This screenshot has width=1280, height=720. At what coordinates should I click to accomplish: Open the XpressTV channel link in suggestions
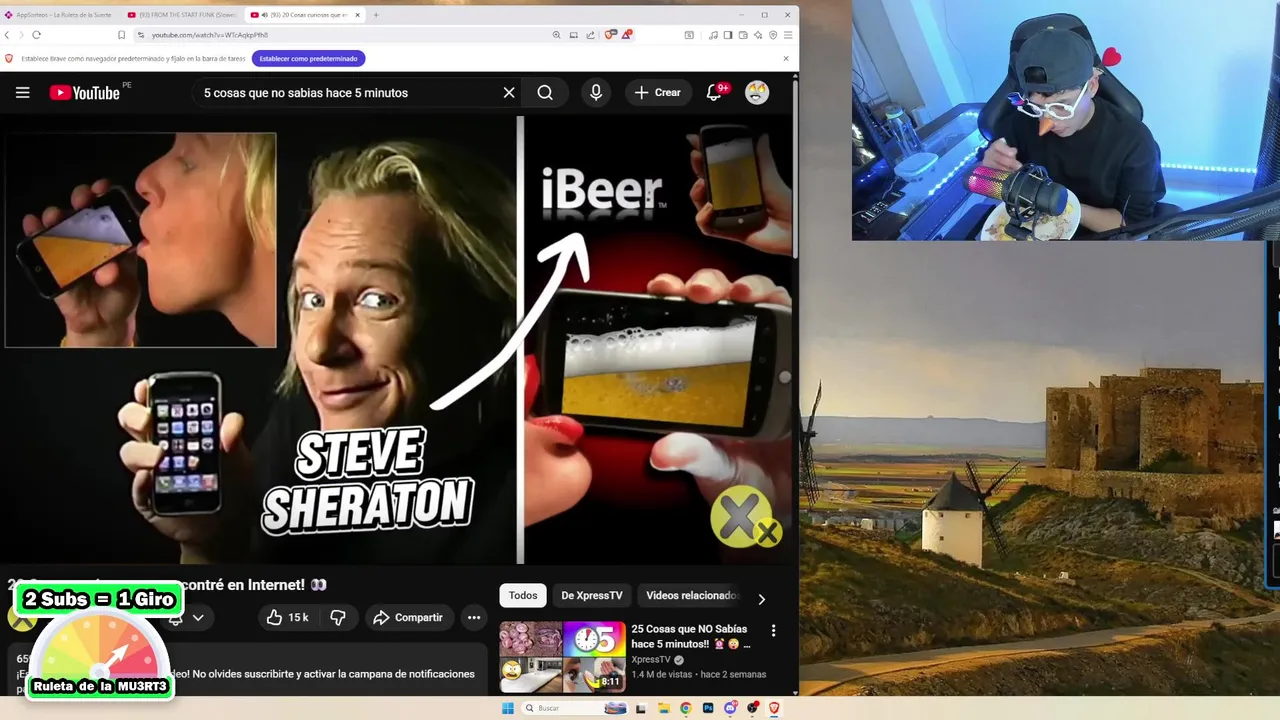(651, 660)
